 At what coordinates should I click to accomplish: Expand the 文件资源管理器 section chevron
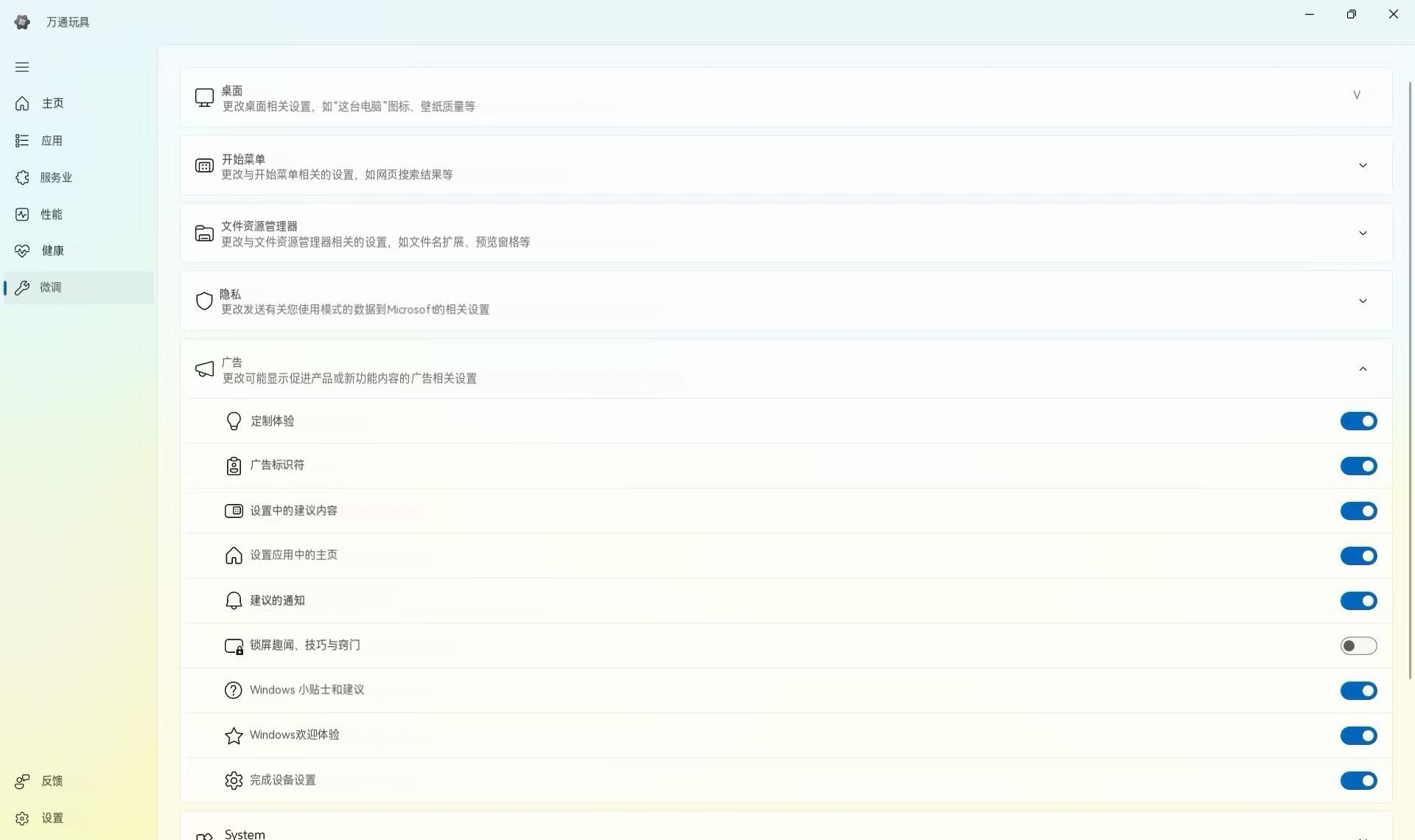click(1362, 234)
